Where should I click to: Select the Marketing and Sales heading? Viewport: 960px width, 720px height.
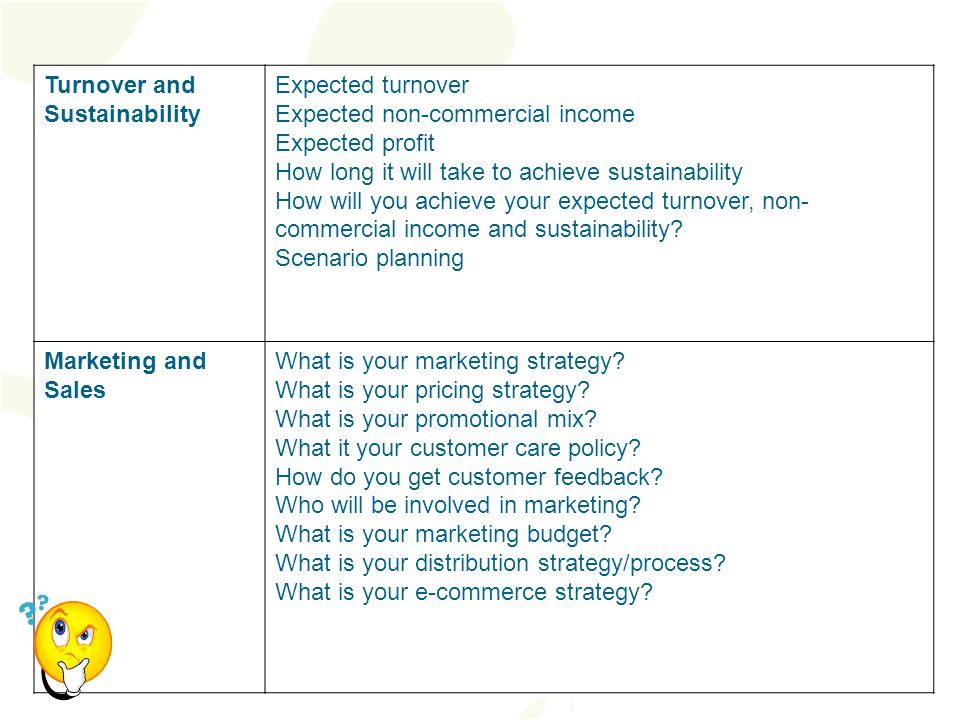click(x=125, y=375)
